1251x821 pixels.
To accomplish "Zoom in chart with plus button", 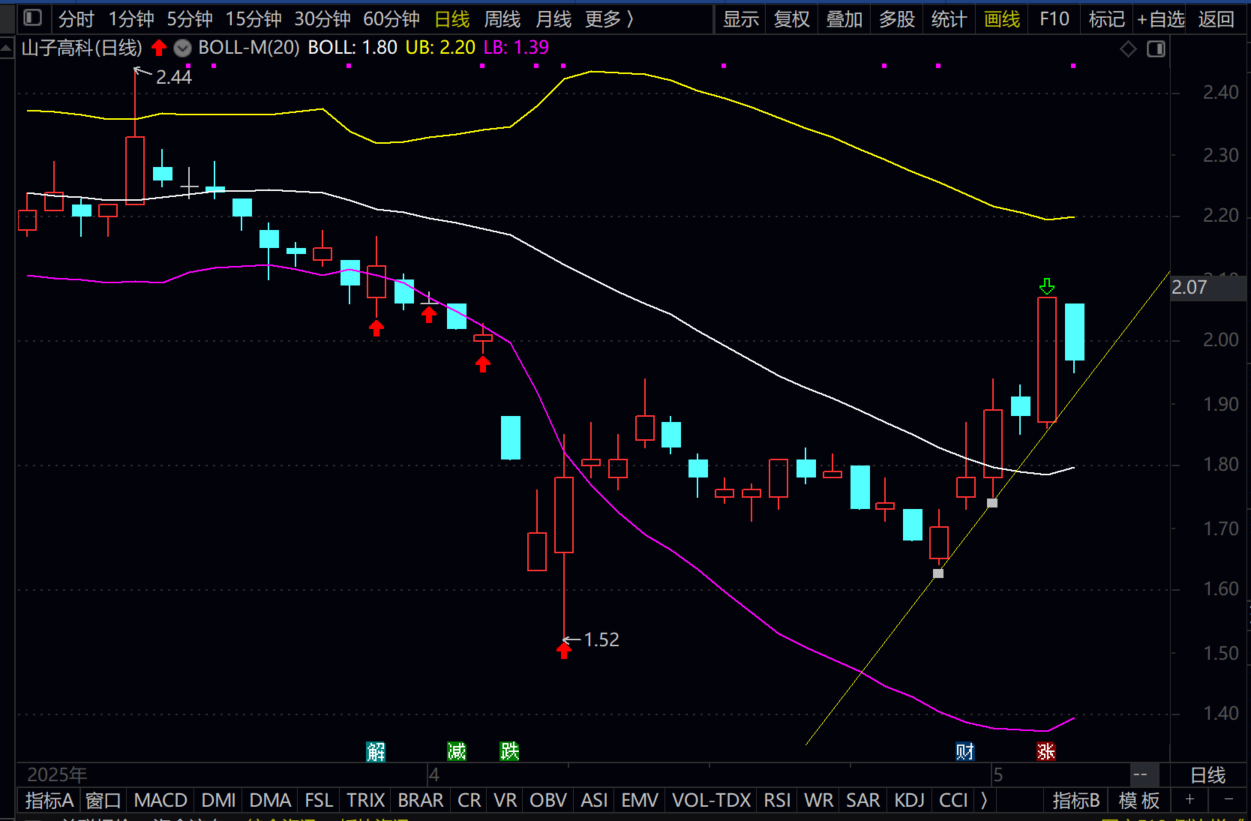I will click(x=1190, y=799).
